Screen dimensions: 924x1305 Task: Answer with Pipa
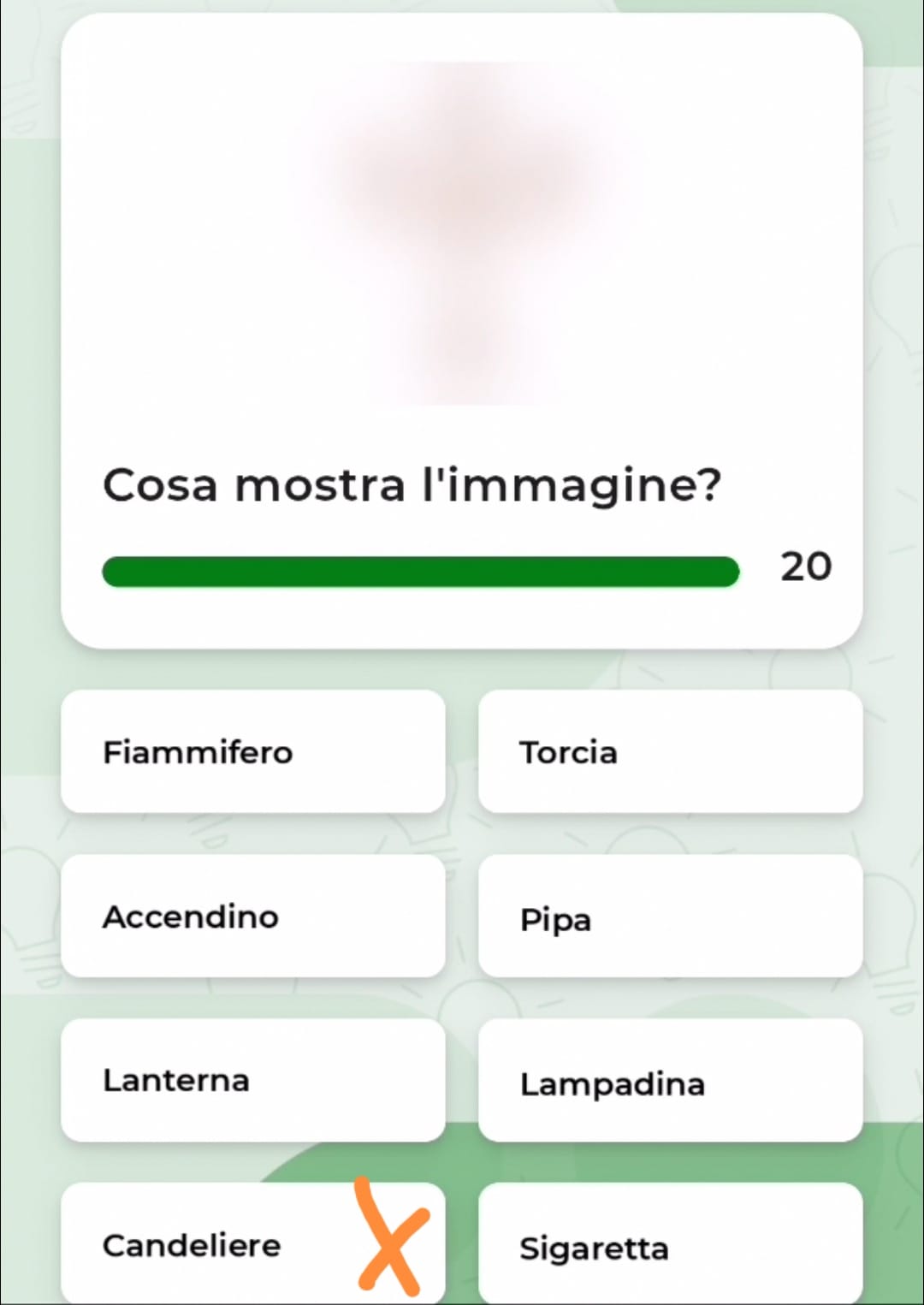pos(670,916)
